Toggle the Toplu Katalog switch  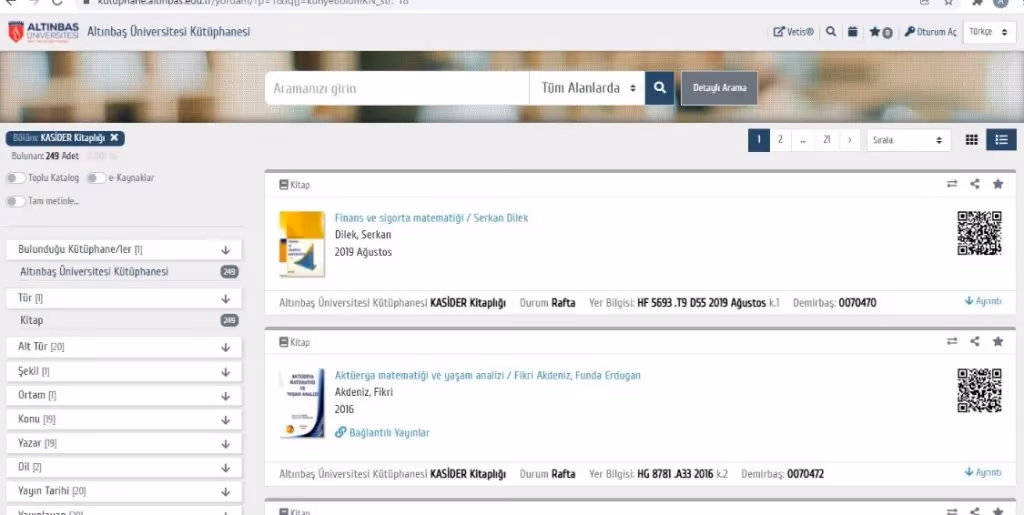16,178
